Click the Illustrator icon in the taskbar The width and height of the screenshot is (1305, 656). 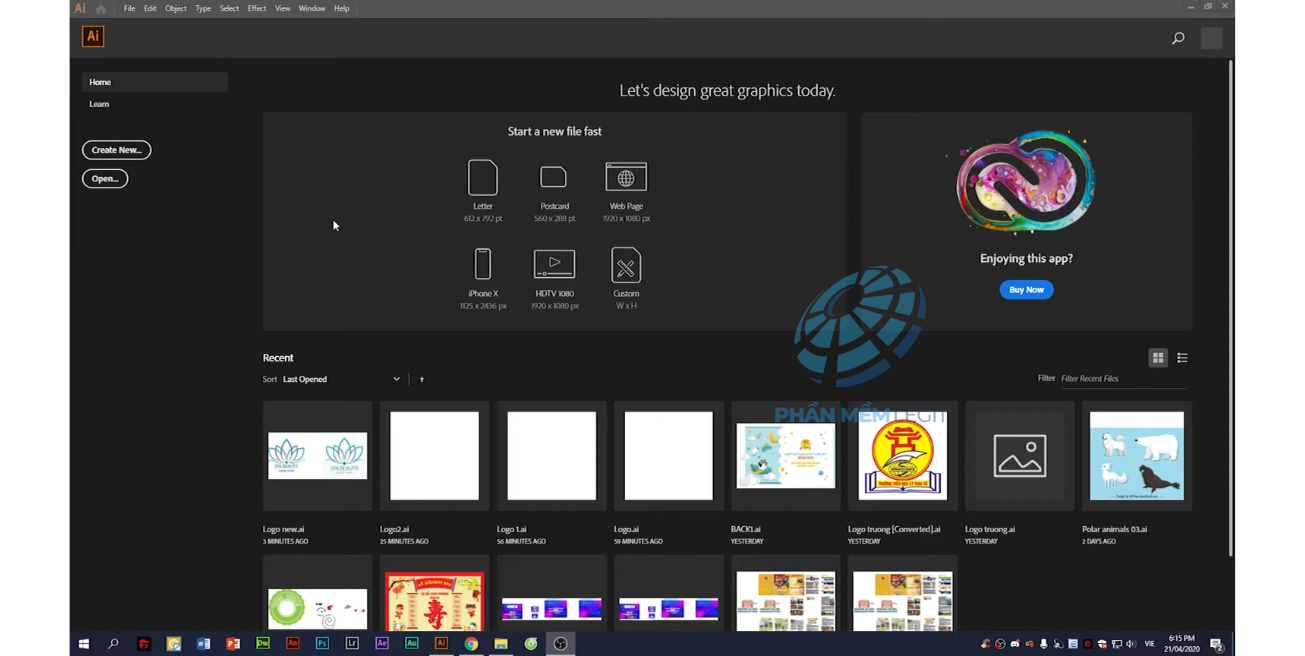click(x=441, y=644)
